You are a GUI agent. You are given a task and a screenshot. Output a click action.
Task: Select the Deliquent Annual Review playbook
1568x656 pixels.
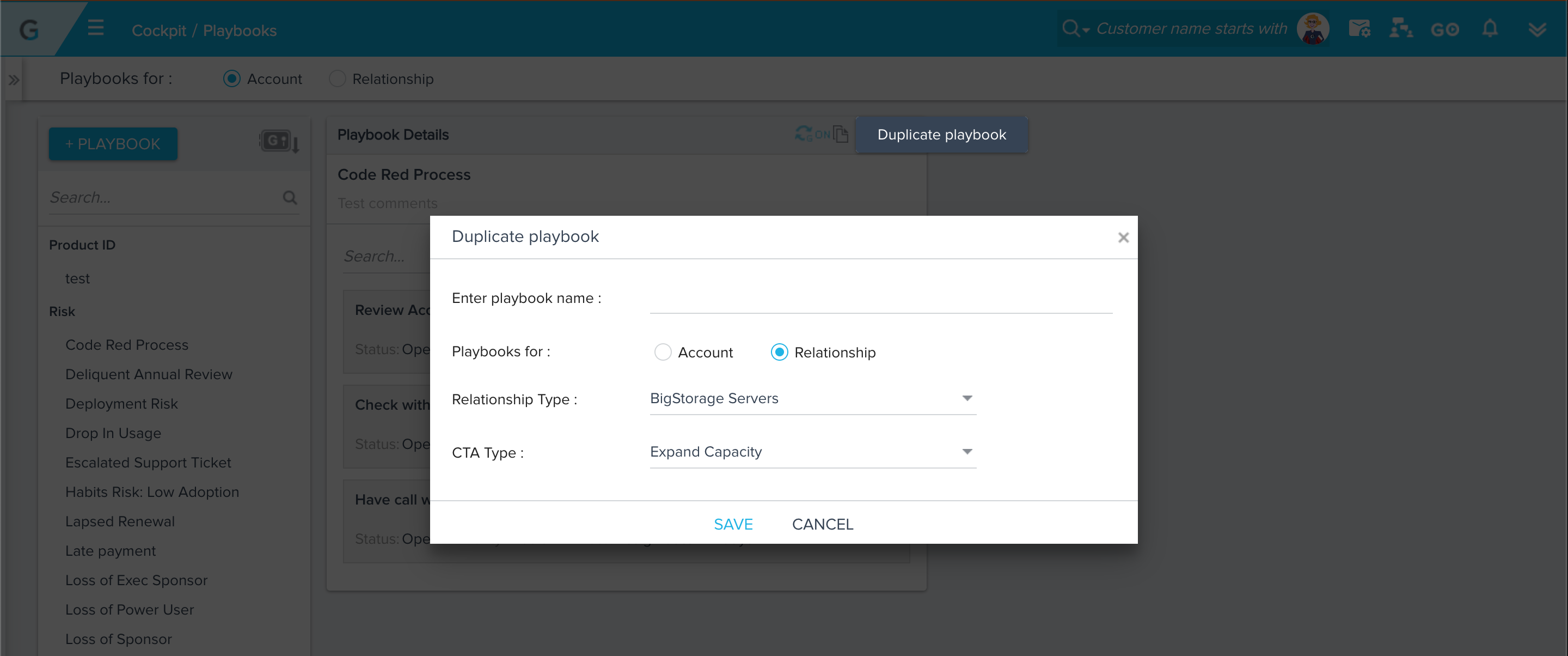click(x=149, y=374)
